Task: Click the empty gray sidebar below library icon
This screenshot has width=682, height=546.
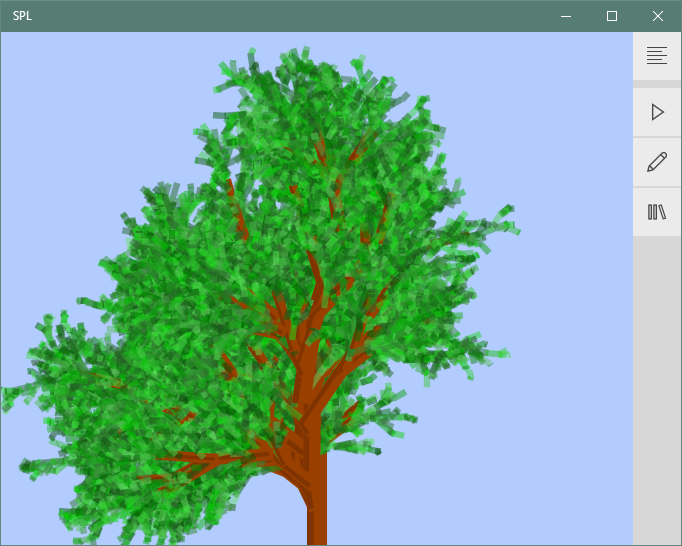Action: point(657,390)
